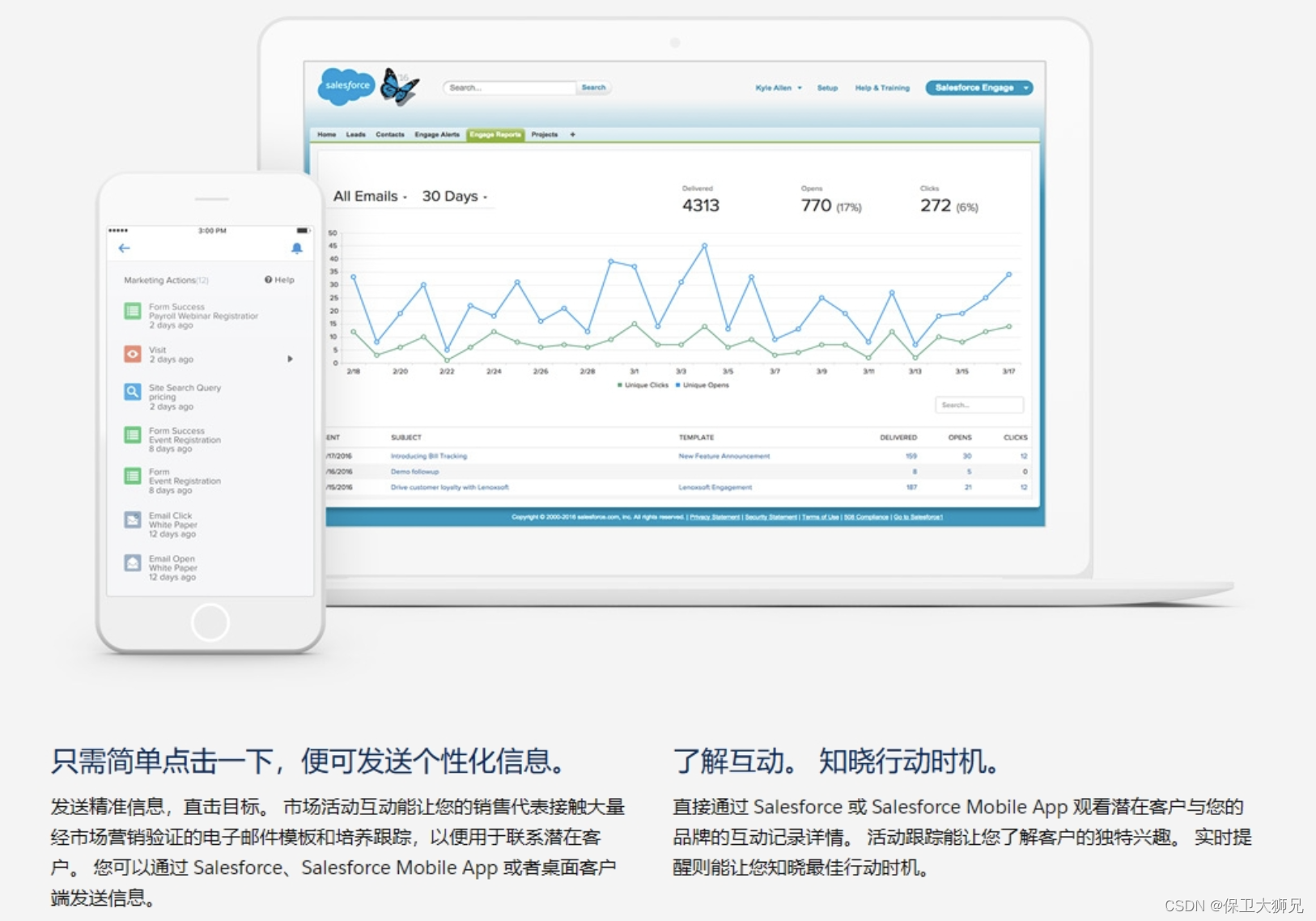Tap Form Success Event Registration green icon
1316x921 pixels.
click(x=133, y=435)
